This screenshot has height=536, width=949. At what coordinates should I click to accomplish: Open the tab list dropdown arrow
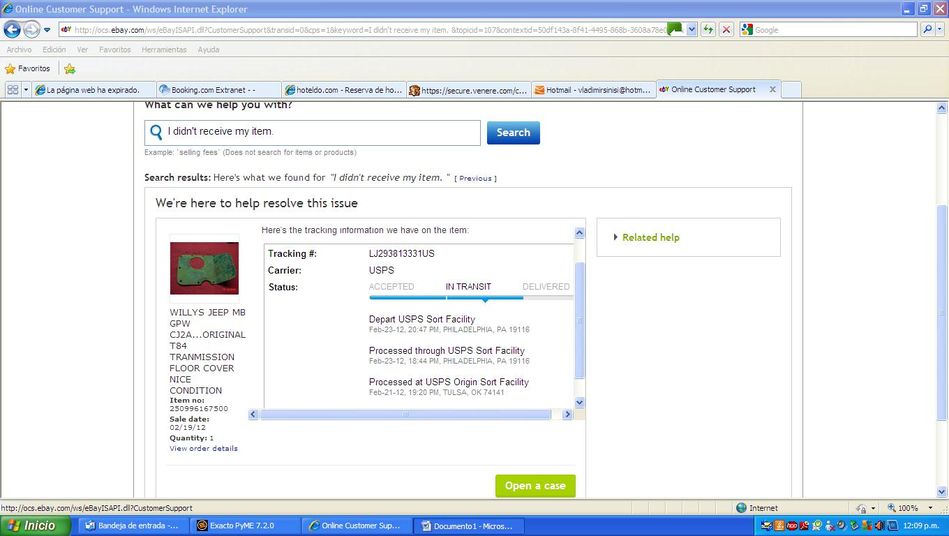(x=26, y=90)
